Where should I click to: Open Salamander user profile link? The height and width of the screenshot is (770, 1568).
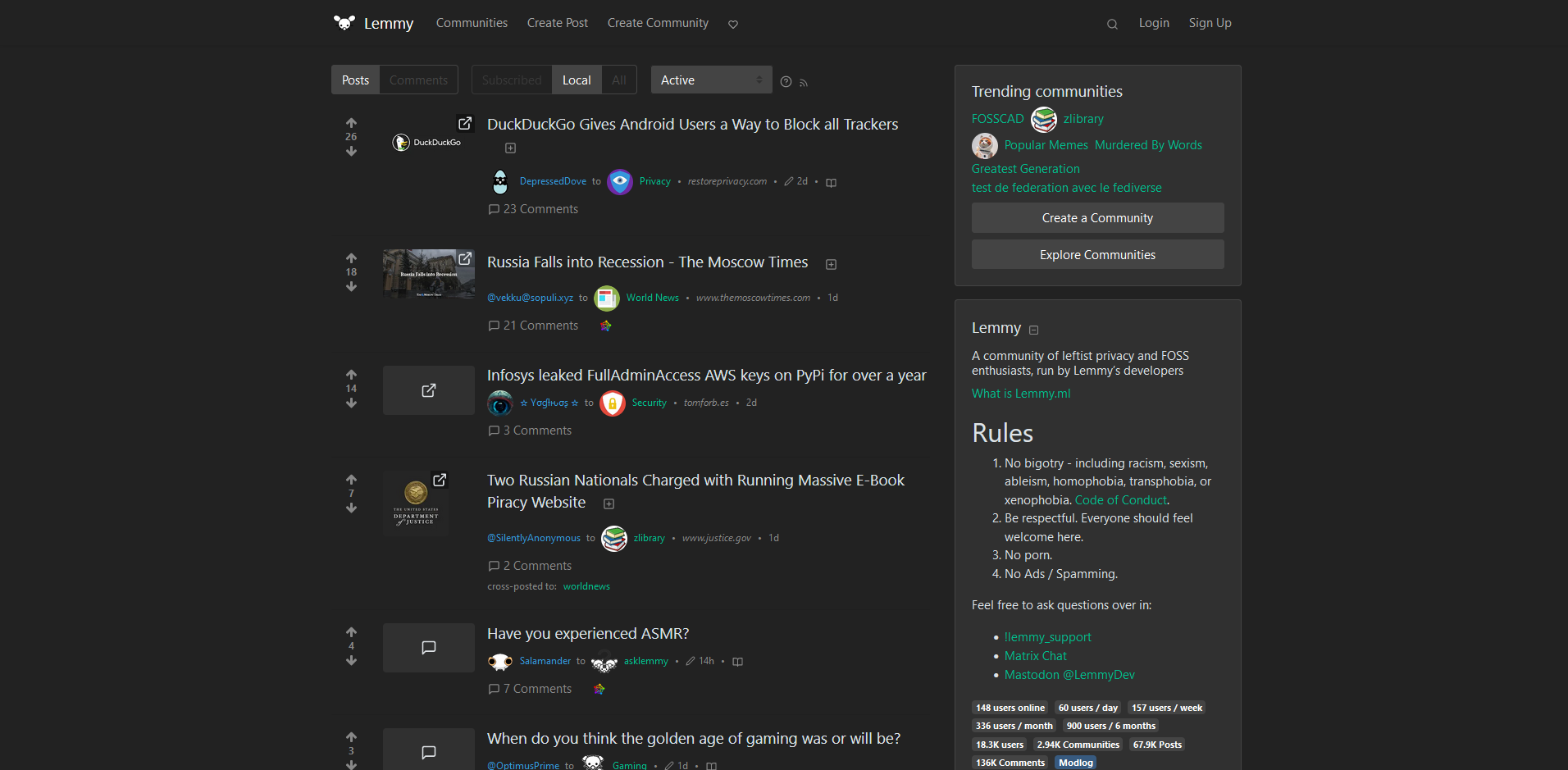(x=545, y=661)
